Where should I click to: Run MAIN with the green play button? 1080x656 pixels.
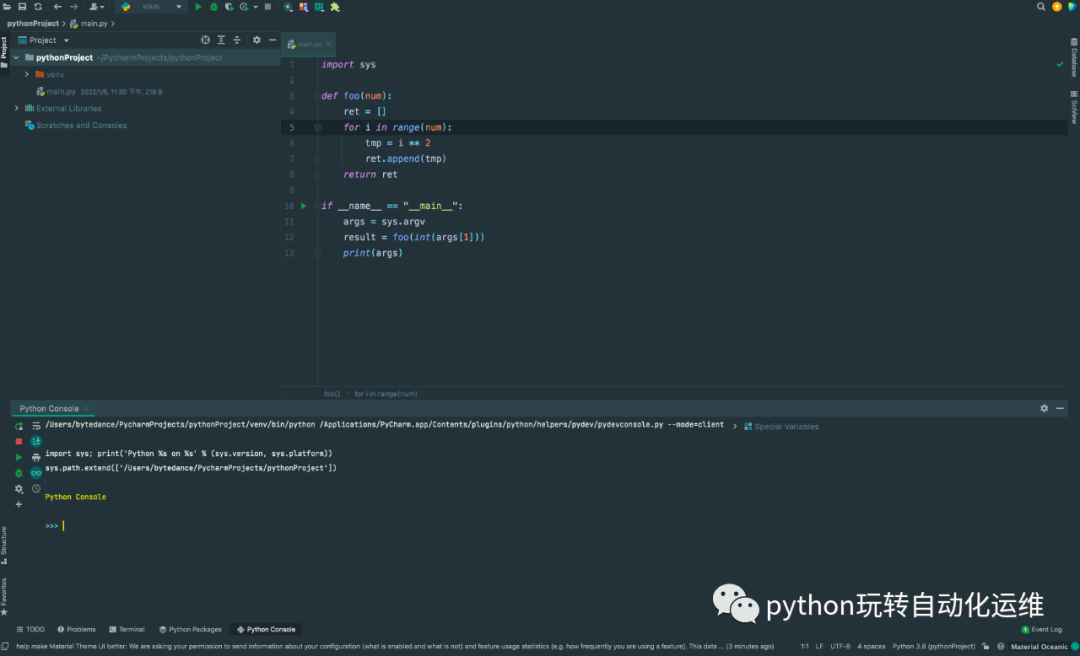[x=198, y=7]
